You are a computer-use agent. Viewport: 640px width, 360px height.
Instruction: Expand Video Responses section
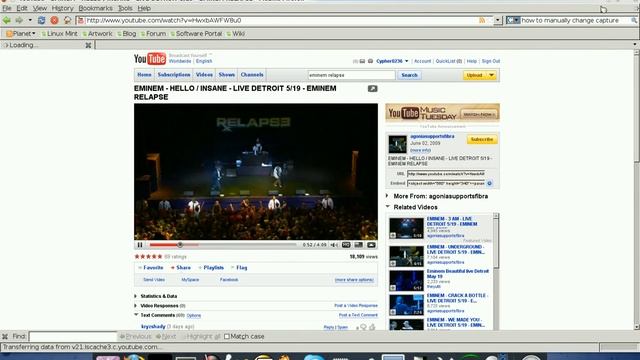136,305
